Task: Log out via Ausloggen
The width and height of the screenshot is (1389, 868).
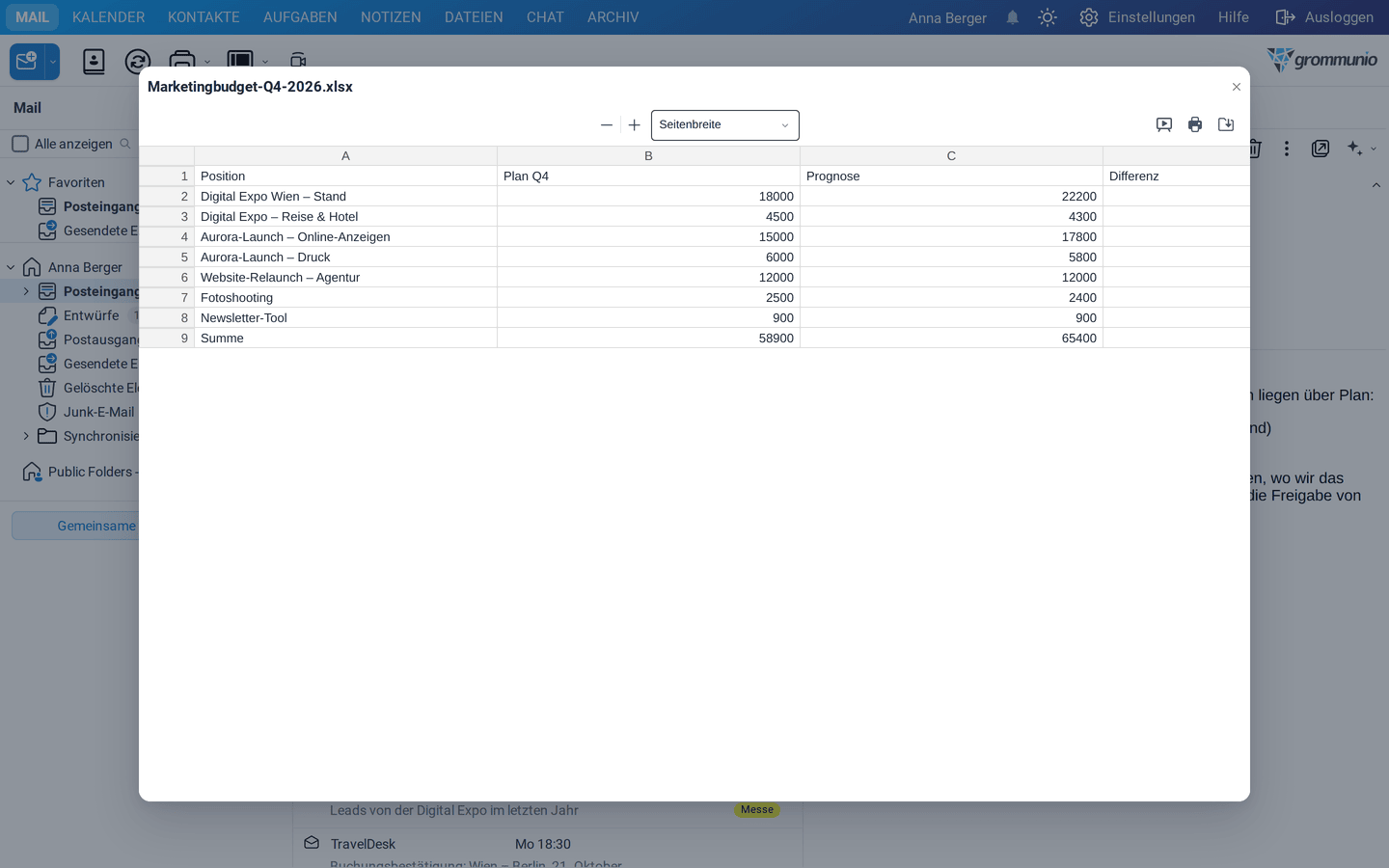Action: [1324, 17]
